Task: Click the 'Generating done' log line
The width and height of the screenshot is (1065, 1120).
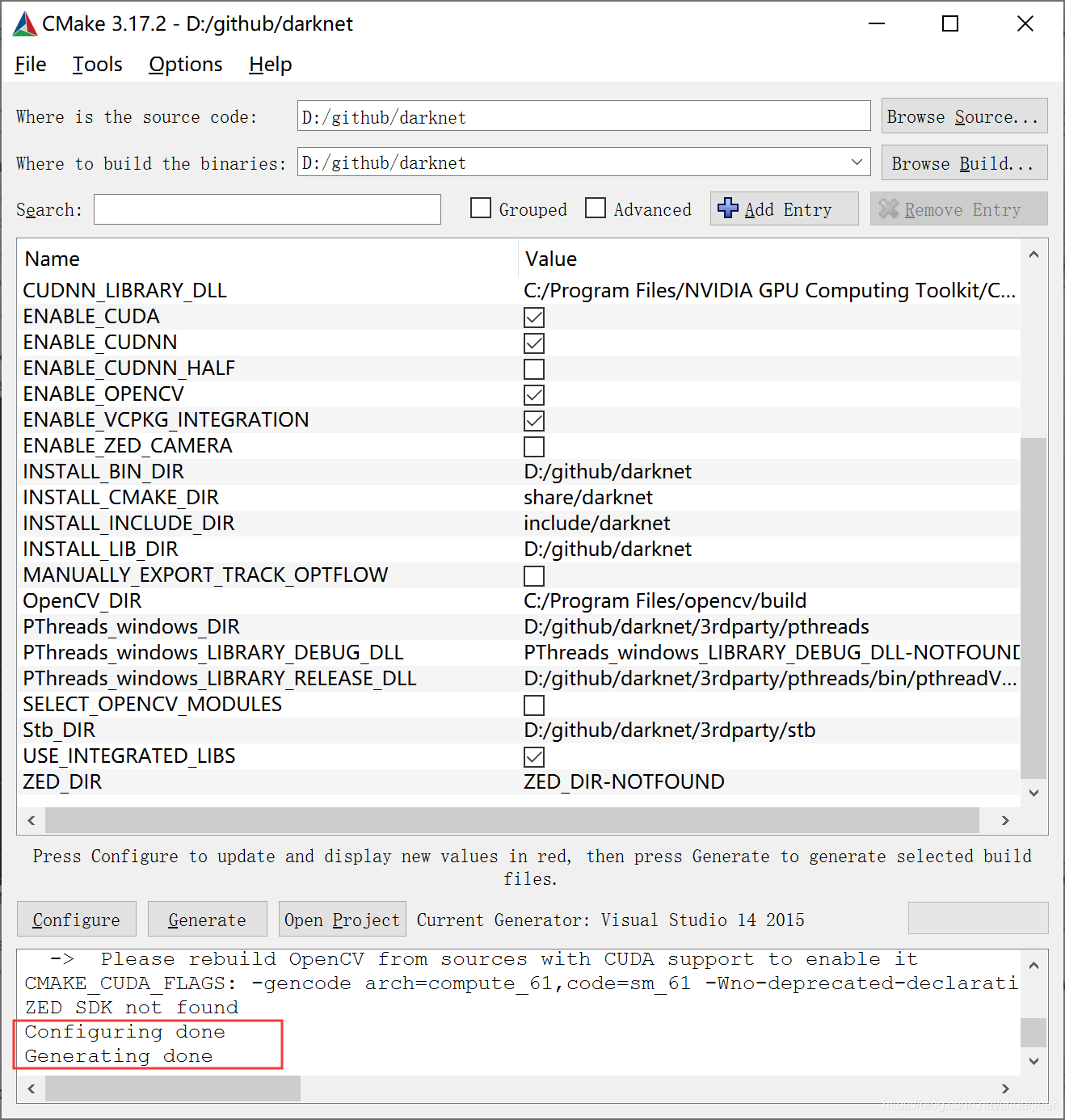Action: pos(119,1056)
